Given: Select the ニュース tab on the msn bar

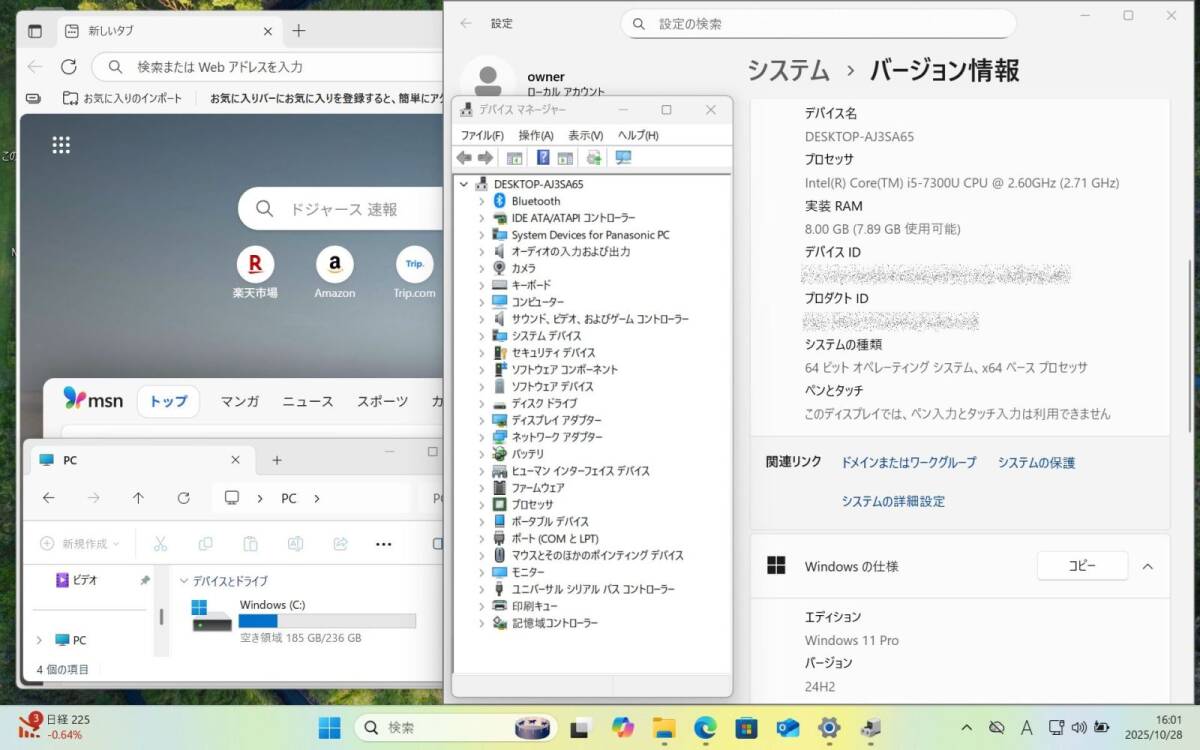Looking at the screenshot, I should (x=307, y=401).
